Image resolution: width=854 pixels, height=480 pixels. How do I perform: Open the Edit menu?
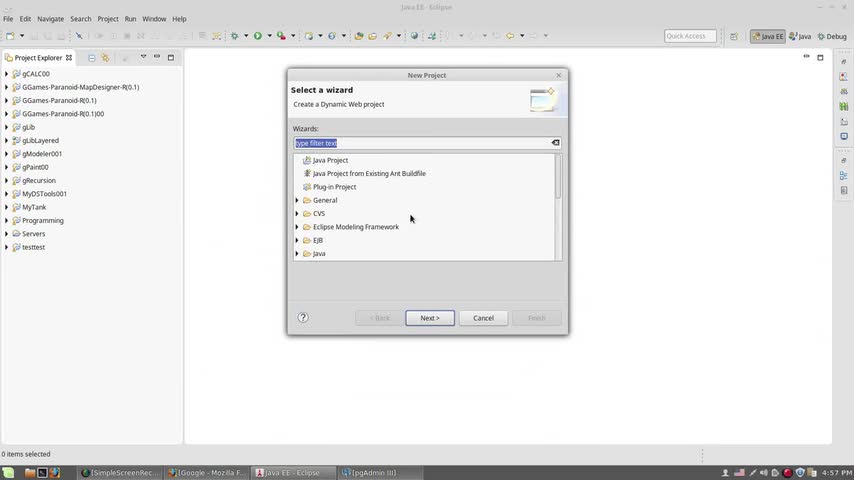tap(26, 19)
